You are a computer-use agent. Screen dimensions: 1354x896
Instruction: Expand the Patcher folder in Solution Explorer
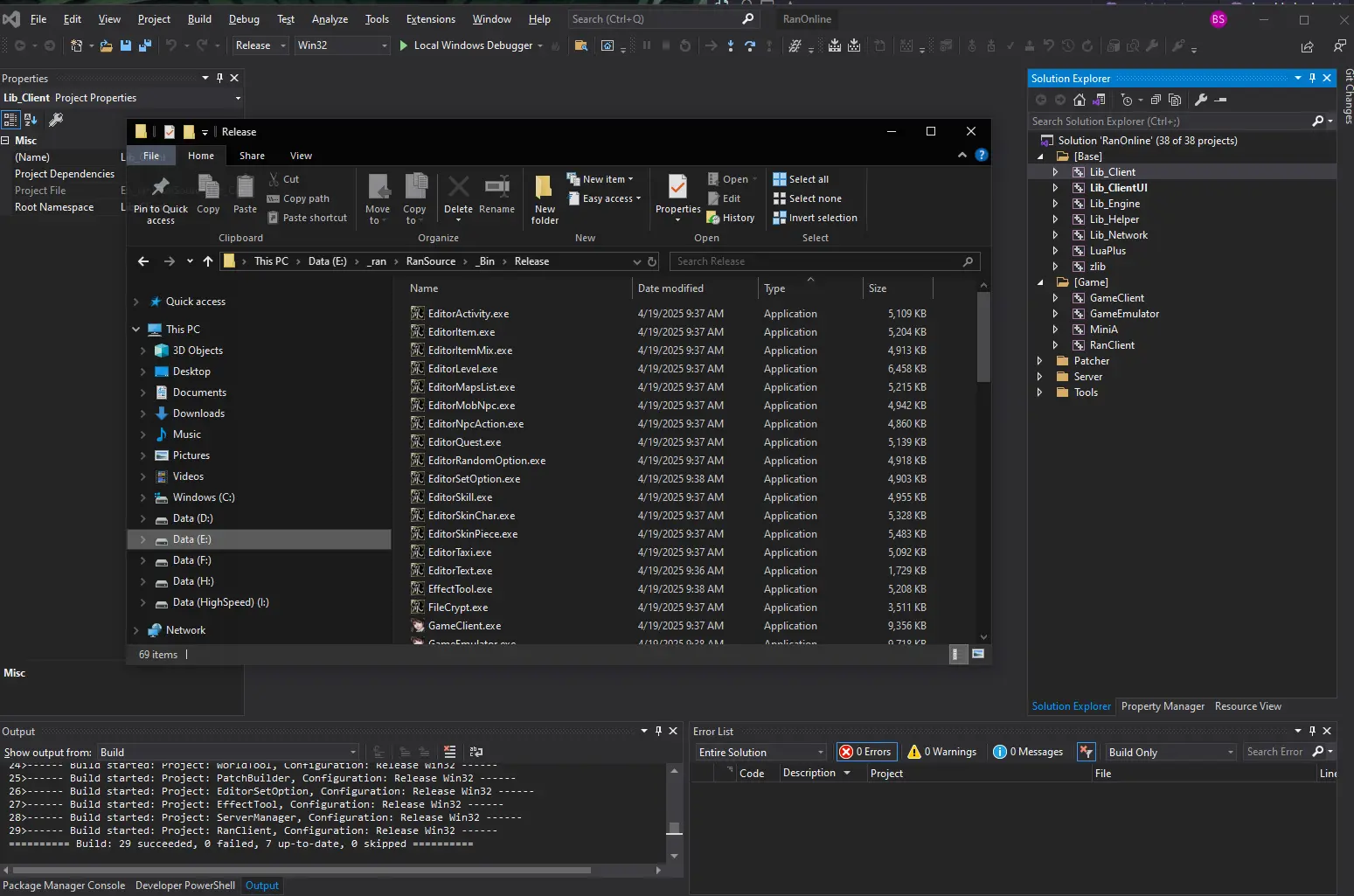coord(1039,361)
